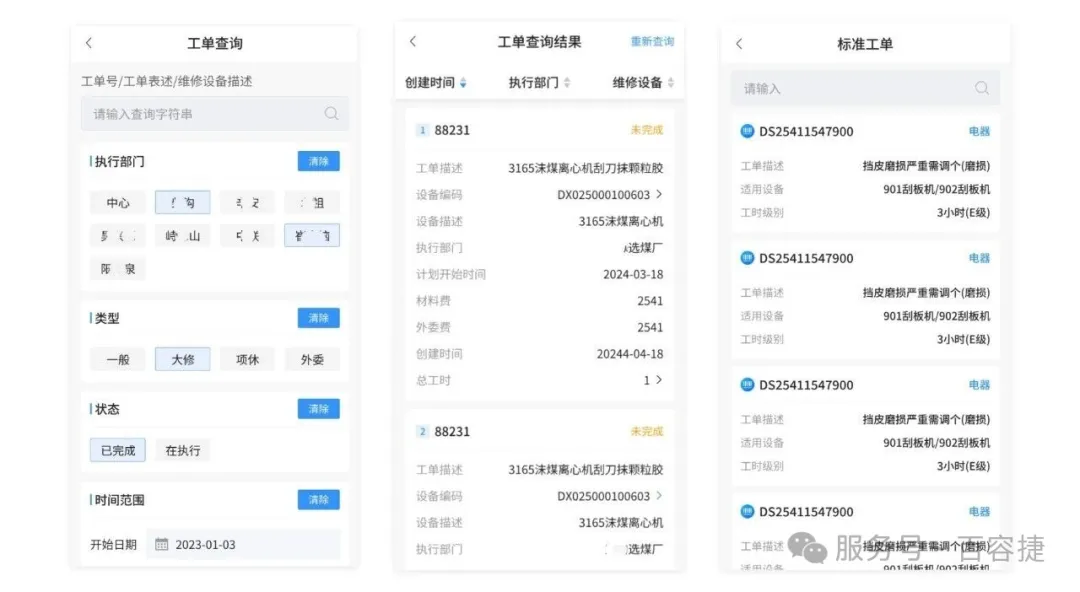The width and height of the screenshot is (1080, 592).
Task: Select 在执行 status option
Action: tap(182, 450)
